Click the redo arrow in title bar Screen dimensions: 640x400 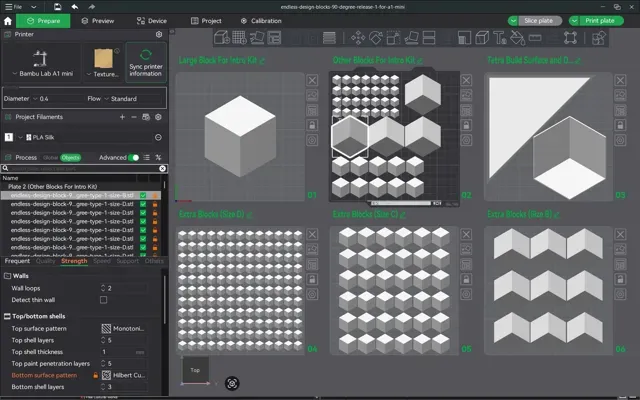coord(91,7)
